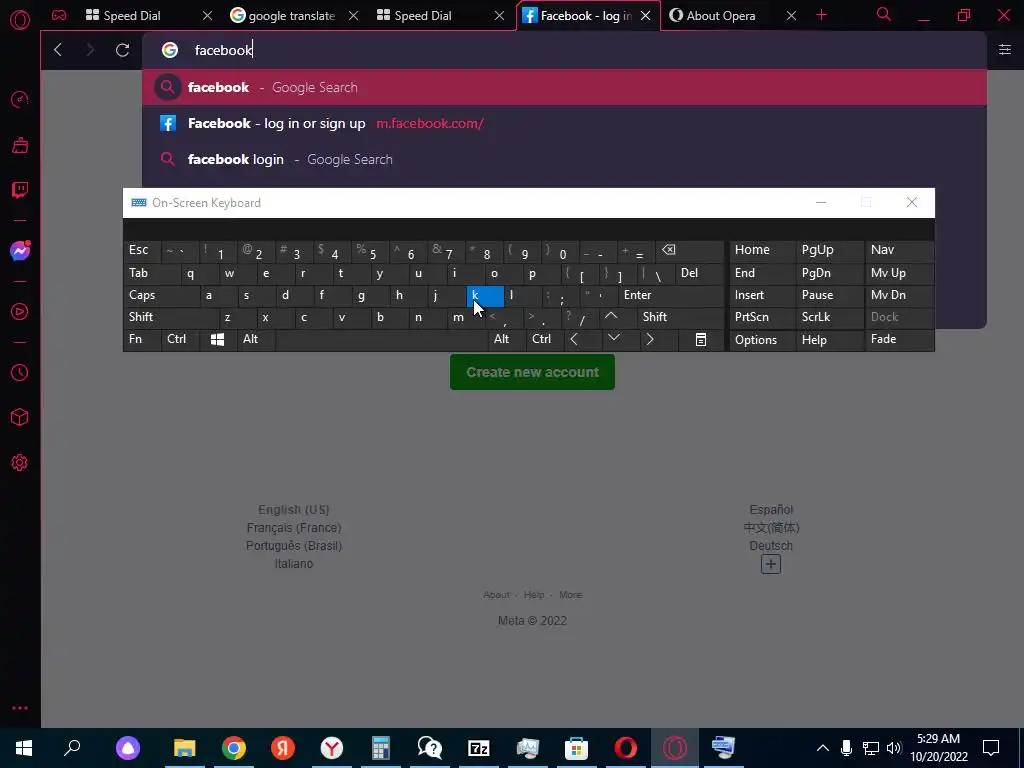1024x768 pixels.
Task: Open Messenger panel in sidebar
Action: (20, 251)
